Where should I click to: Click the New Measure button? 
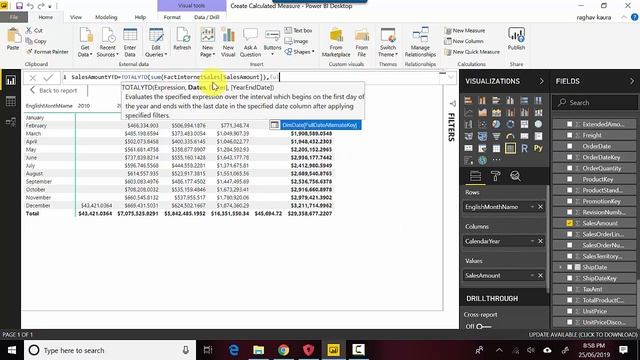click(464, 31)
